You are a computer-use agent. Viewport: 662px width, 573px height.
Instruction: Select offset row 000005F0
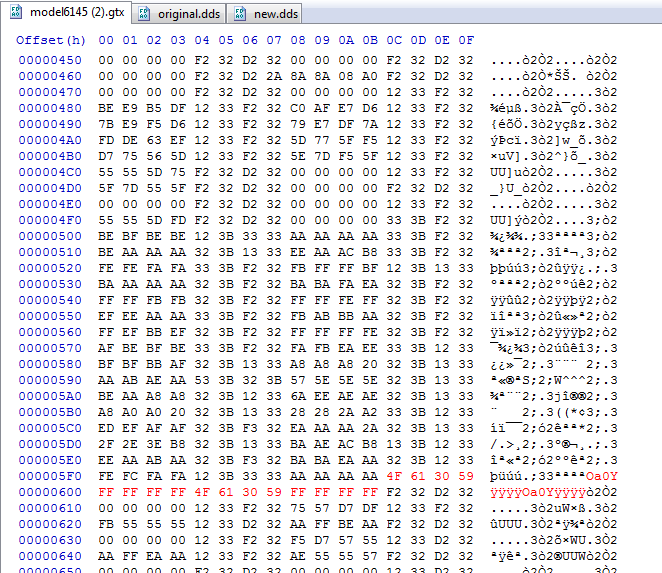50,476
